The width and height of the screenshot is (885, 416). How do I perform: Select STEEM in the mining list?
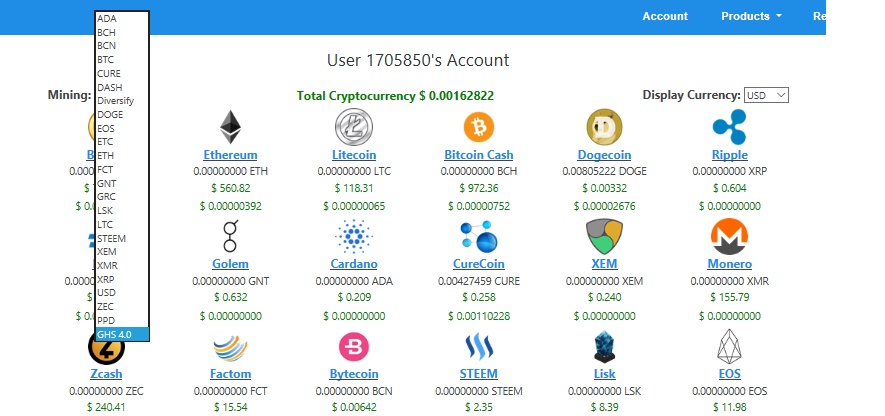(x=121, y=238)
